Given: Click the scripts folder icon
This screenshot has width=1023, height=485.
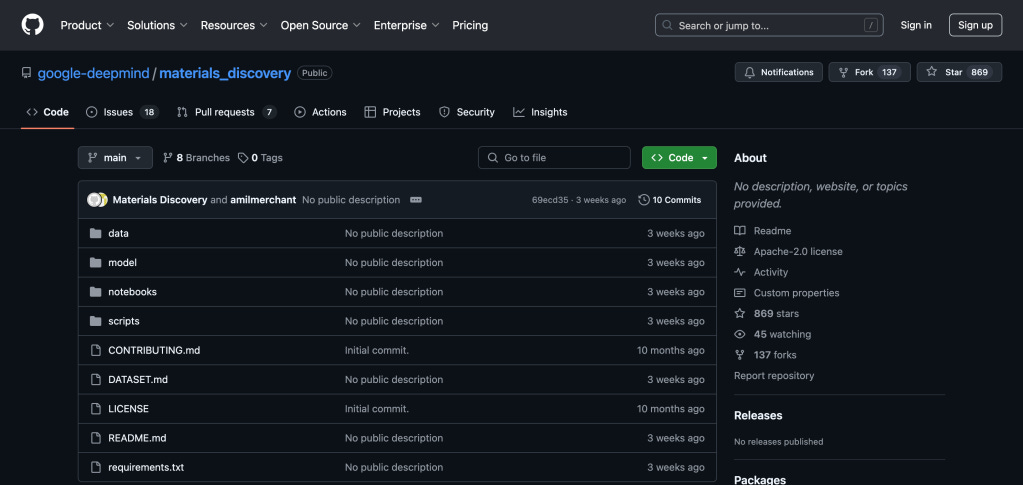Looking at the screenshot, I should (x=96, y=321).
